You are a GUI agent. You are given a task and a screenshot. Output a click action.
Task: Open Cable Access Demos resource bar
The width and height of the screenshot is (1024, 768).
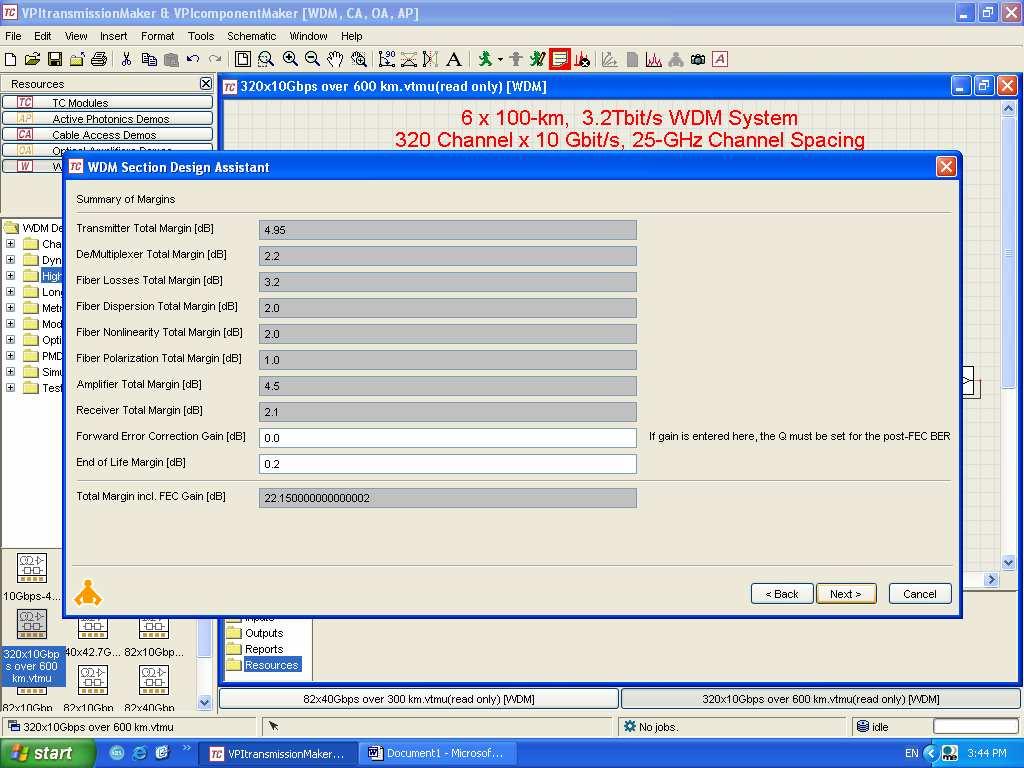[x=107, y=135]
